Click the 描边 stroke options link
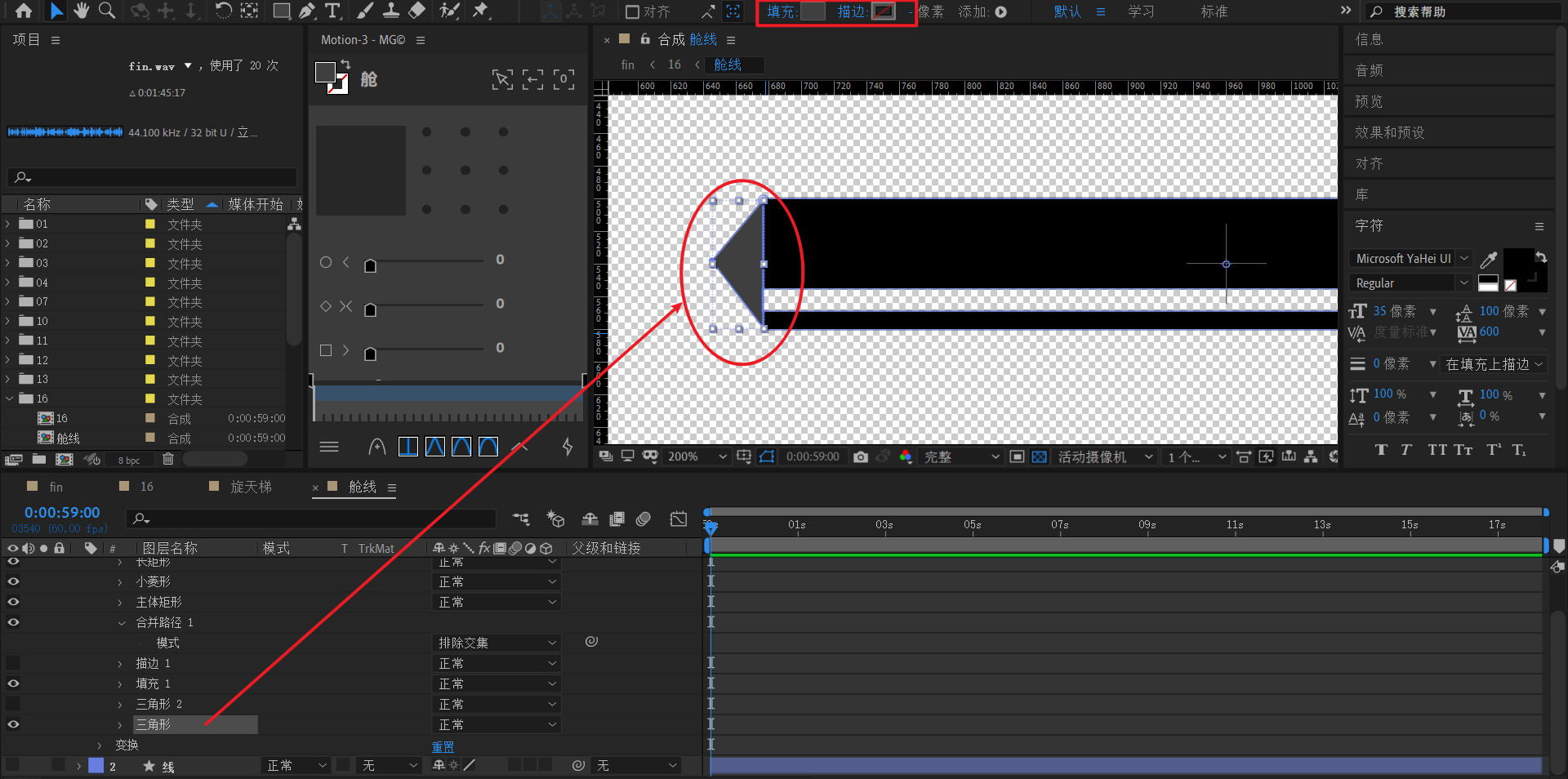The width and height of the screenshot is (1568, 779). click(x=851, y=11)
